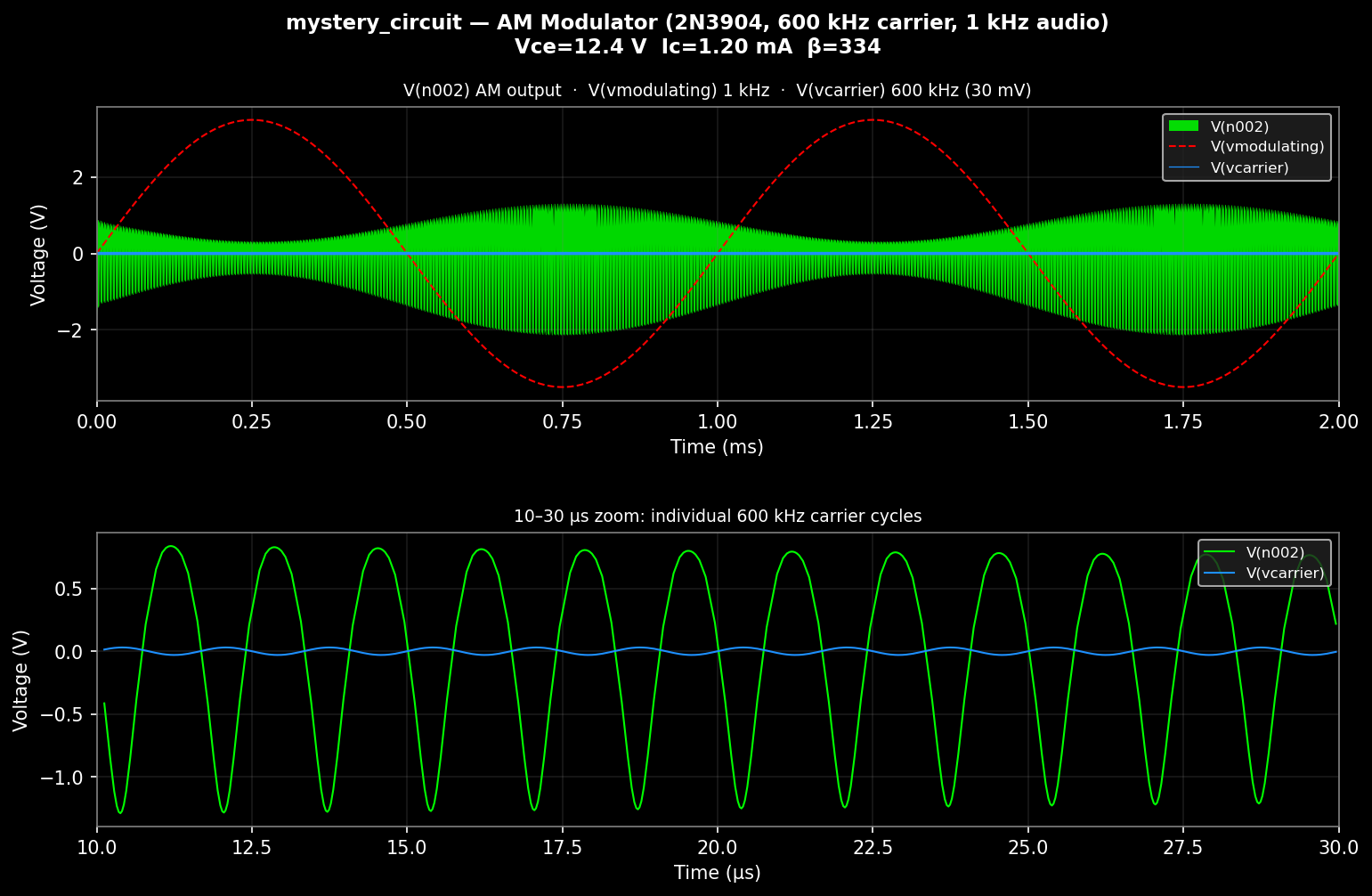Click the 30.0 tick on the bottom time axis

point(1338,848)
